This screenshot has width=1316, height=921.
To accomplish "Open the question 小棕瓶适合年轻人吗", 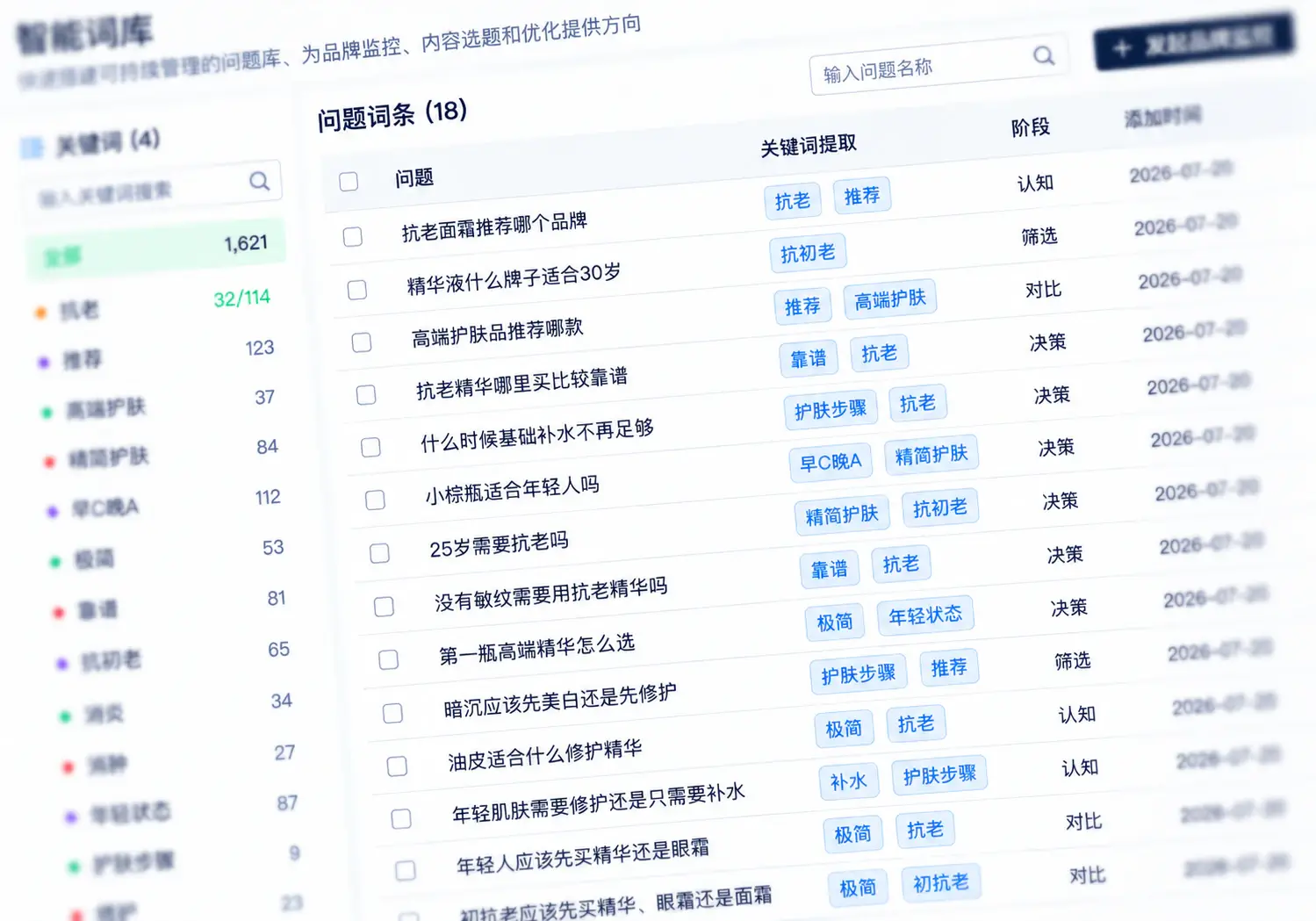I will point(513,491).
